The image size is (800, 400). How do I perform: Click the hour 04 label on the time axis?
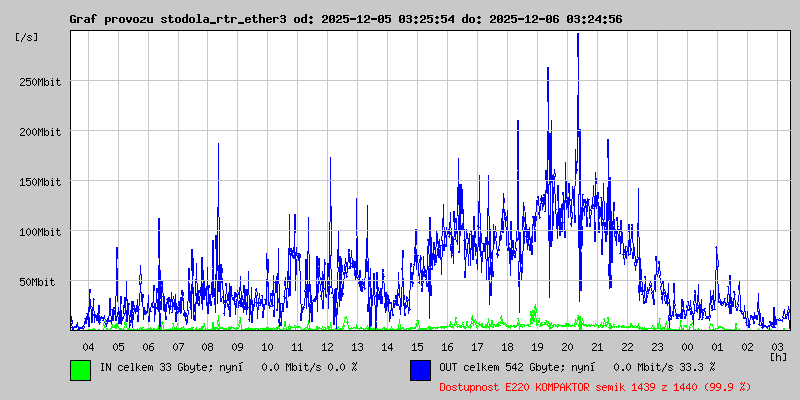pyautogui.click(x=88, y=346)
